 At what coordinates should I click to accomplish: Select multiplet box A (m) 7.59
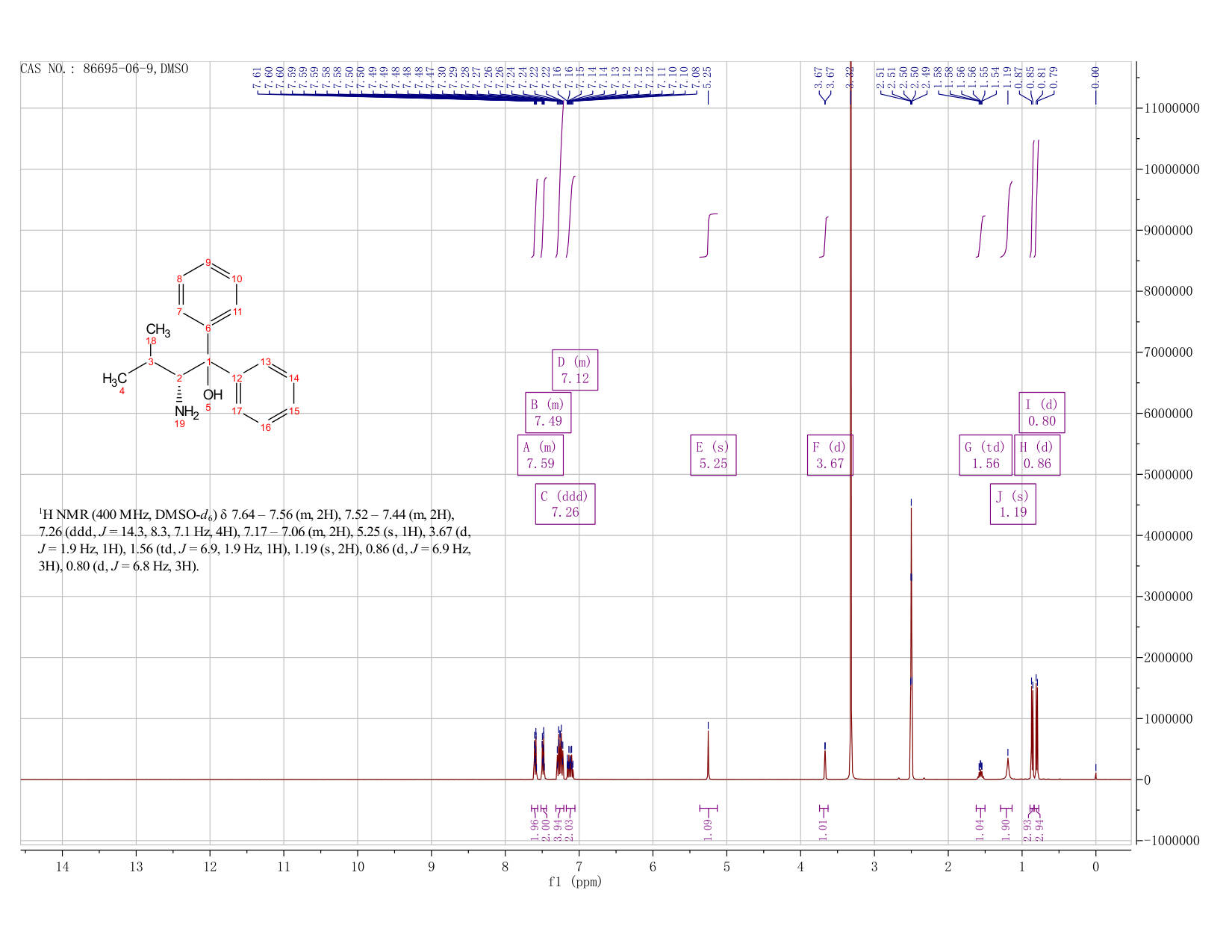coord(541,455)
